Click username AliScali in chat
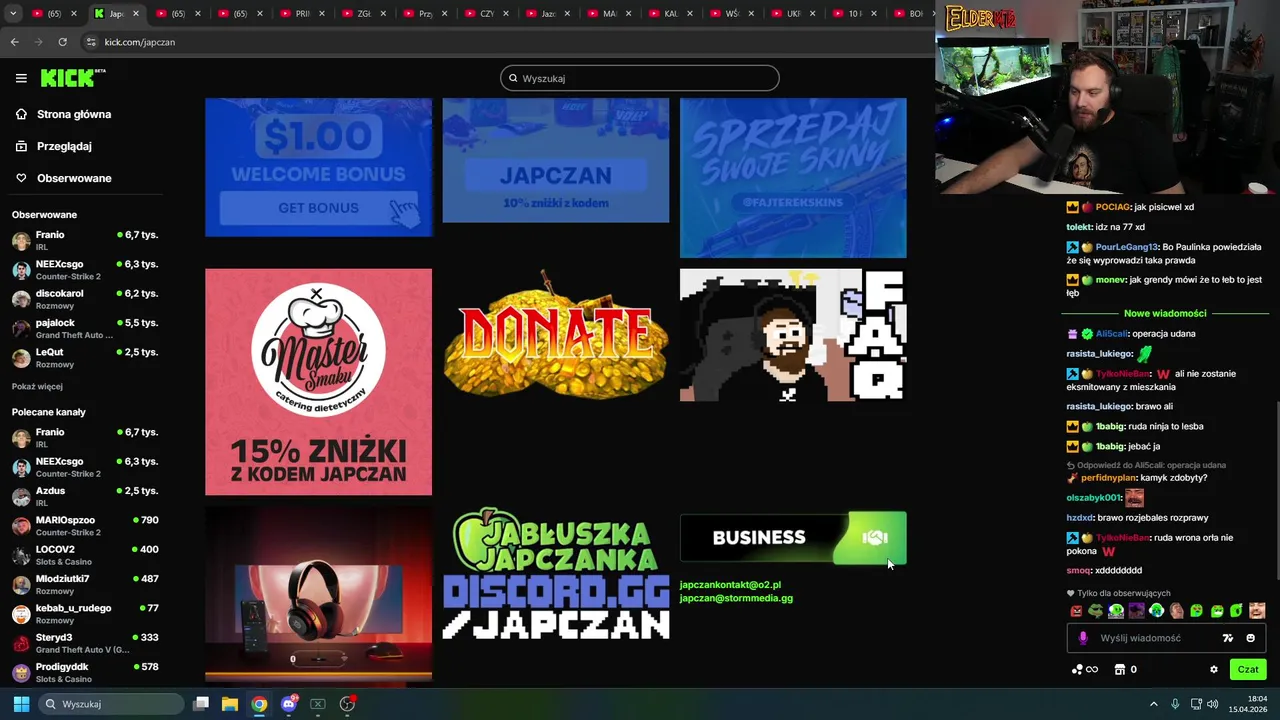The image size is (1280, 720). click(1112, 334)
